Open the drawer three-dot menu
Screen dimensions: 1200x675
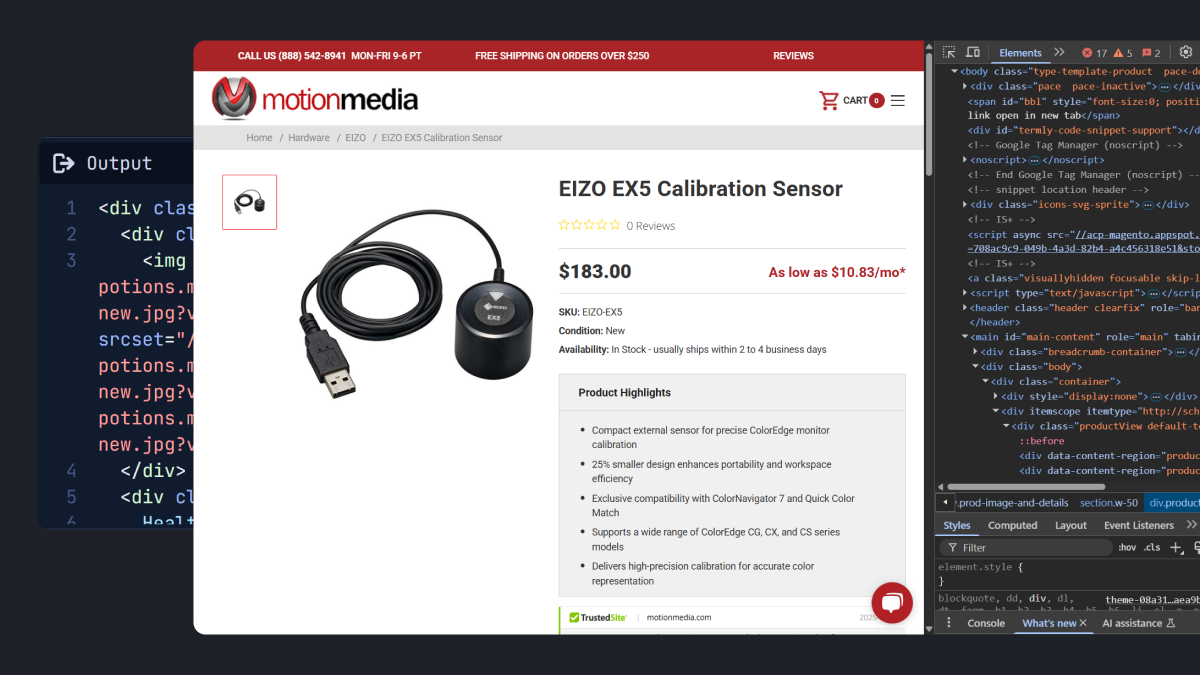949,623
